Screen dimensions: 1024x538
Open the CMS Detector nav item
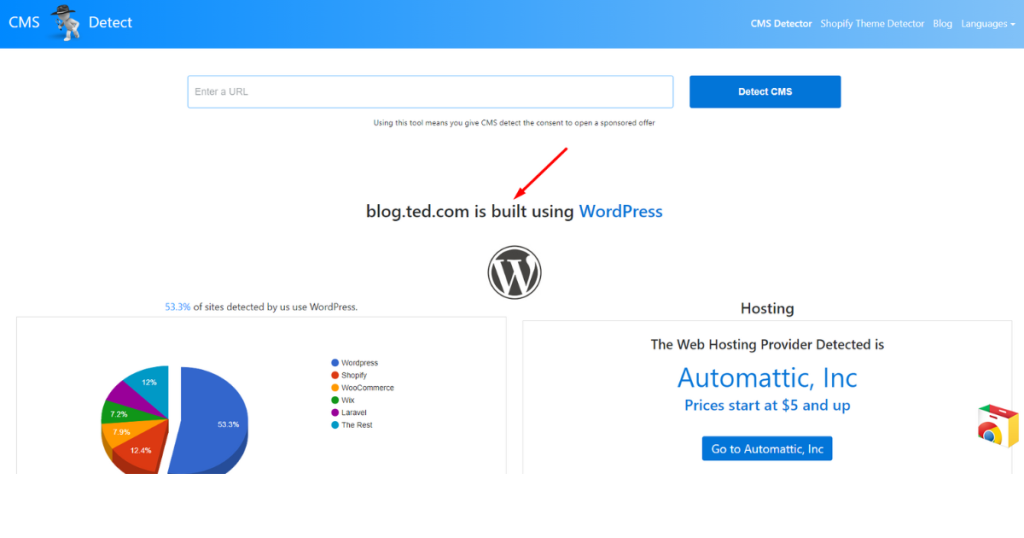point(780,24)
